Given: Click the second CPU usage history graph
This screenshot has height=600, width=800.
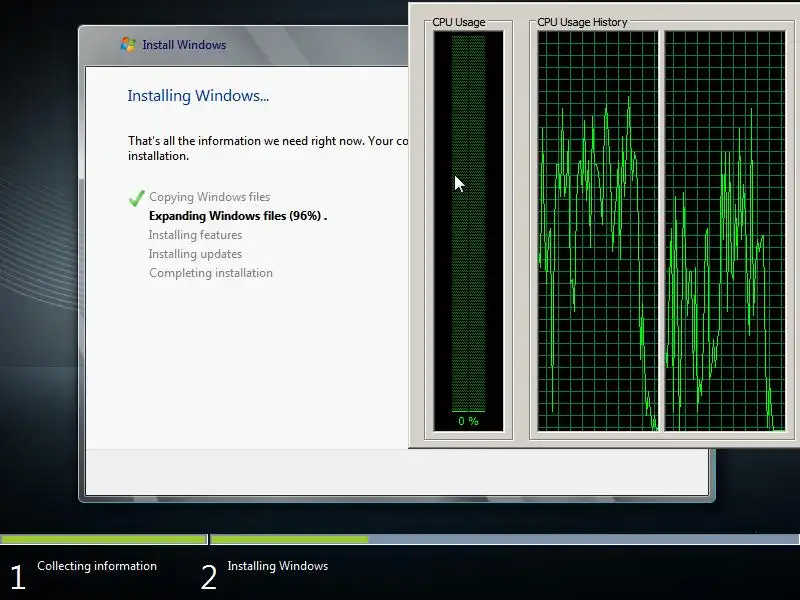Looking at the screenshot, I should 725,231.
